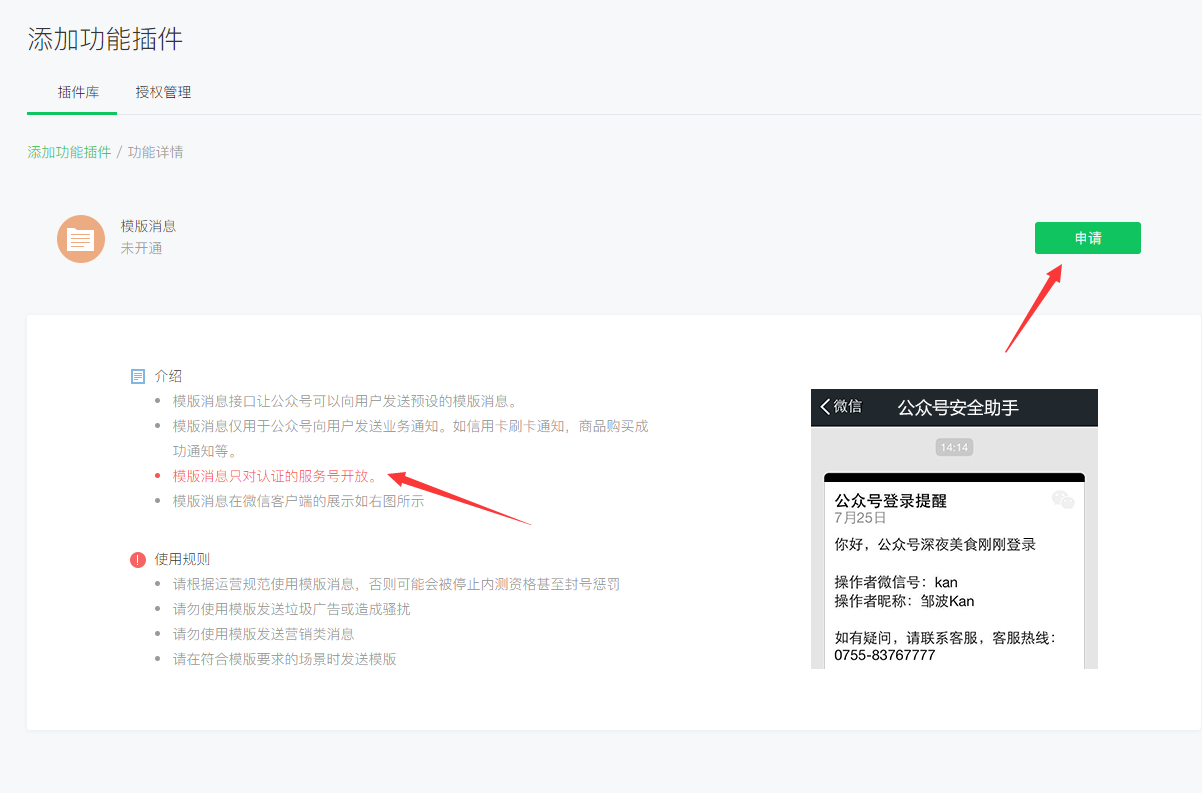Click red text 模版消息只对认证的服务号开放
1202x793 pixels.
point(275,476)
